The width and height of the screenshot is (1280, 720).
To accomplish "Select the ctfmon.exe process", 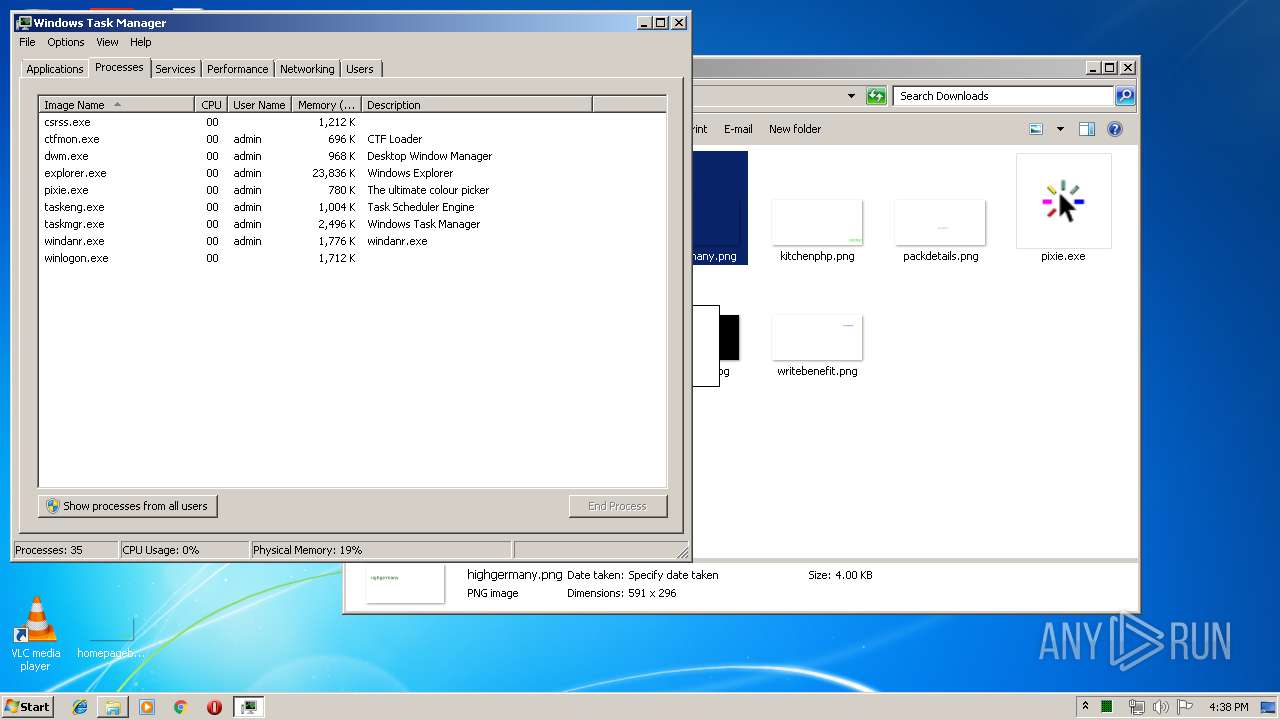I will (x=352, y=139).
